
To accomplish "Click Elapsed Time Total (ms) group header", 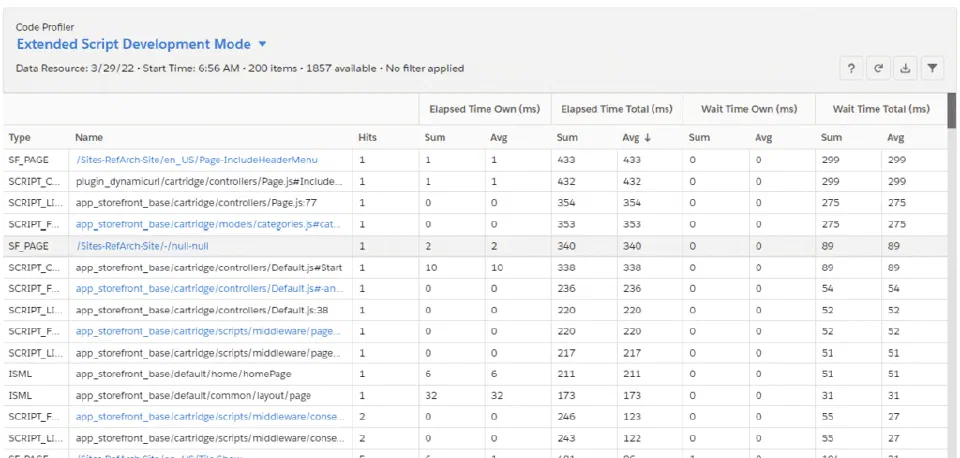I will (617, 109).
